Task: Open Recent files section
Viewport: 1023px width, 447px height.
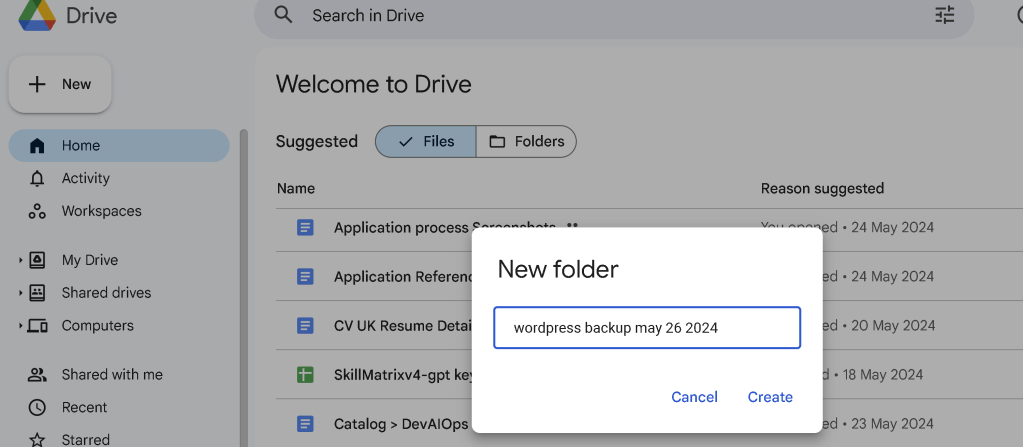Action: [x=84, y=407]
